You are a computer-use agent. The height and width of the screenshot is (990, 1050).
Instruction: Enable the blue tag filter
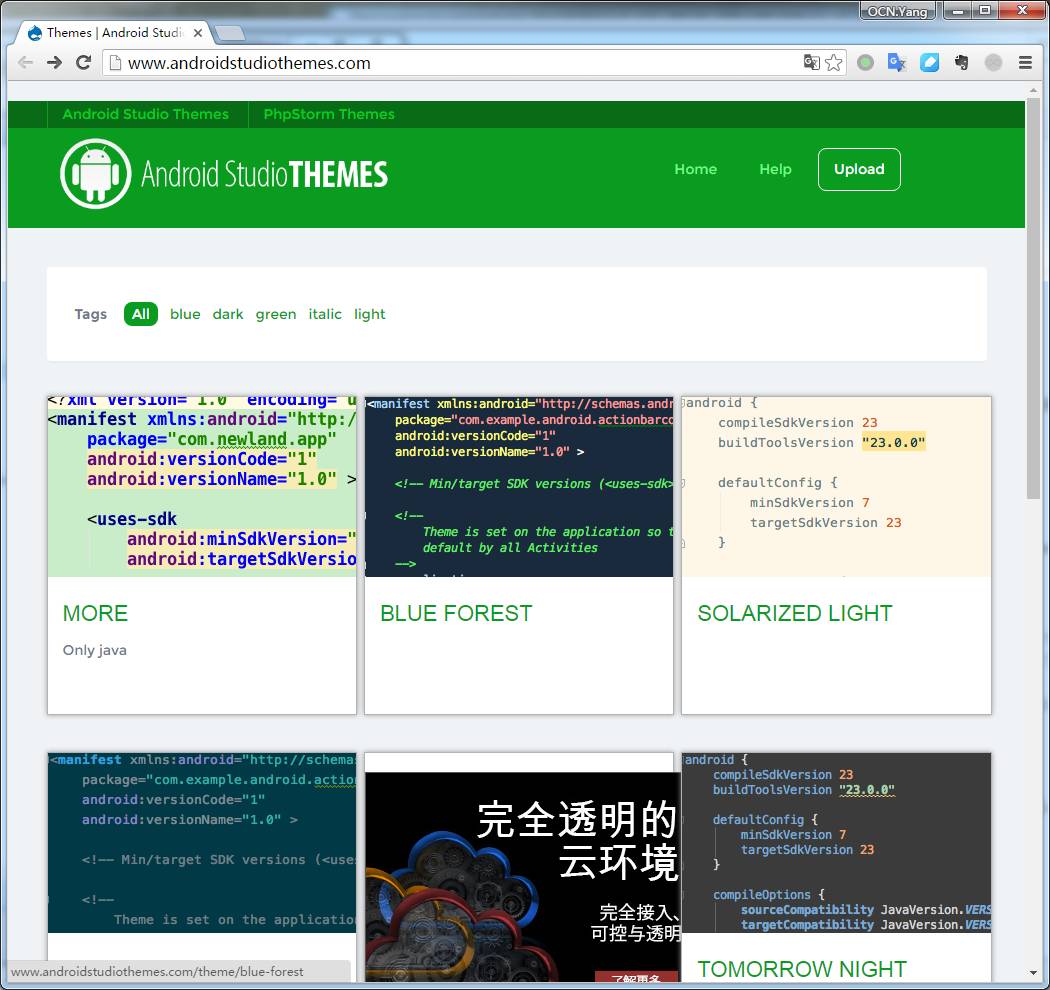pyautogui.click(x=185, y=314)
